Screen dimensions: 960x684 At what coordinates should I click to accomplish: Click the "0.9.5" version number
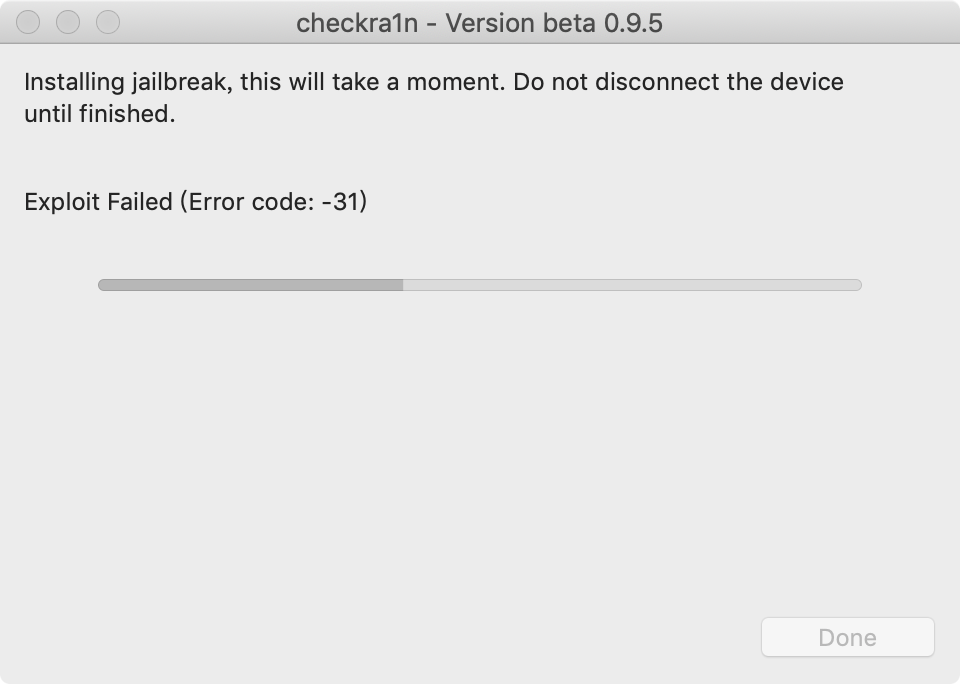click(x=633, y=23)
